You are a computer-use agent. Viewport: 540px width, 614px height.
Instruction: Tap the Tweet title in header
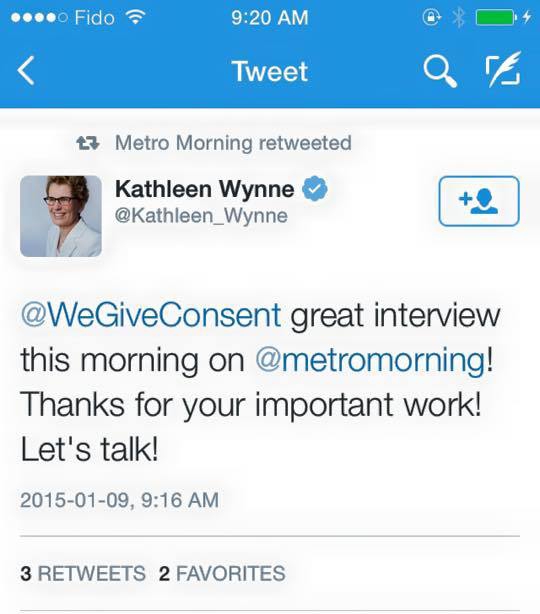pyautogui.click(x=270, y=71)
